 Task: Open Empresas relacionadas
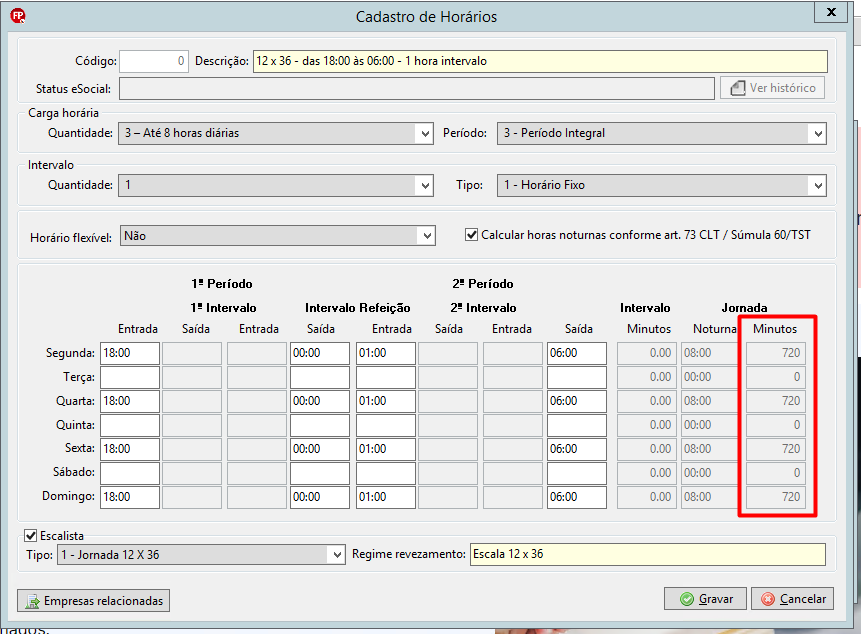point(93,601)
